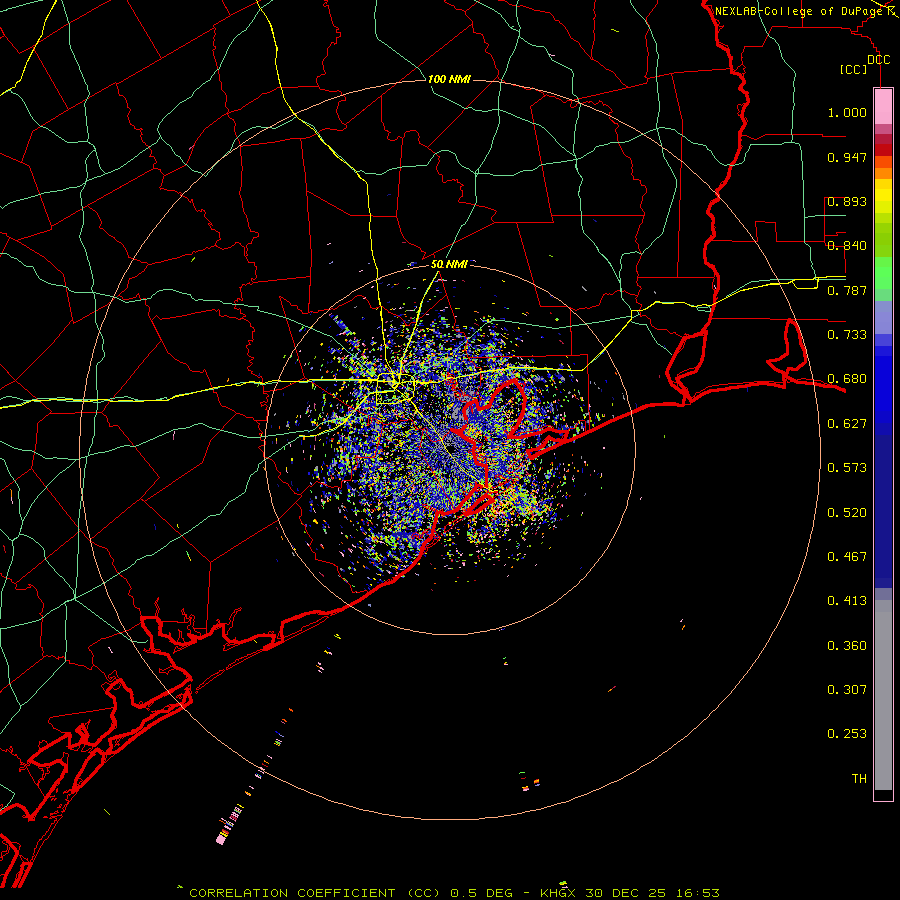This screenshot has height=900, width=900.
Task: Click the [CC] legend unit label
Action: click(854, 69)
